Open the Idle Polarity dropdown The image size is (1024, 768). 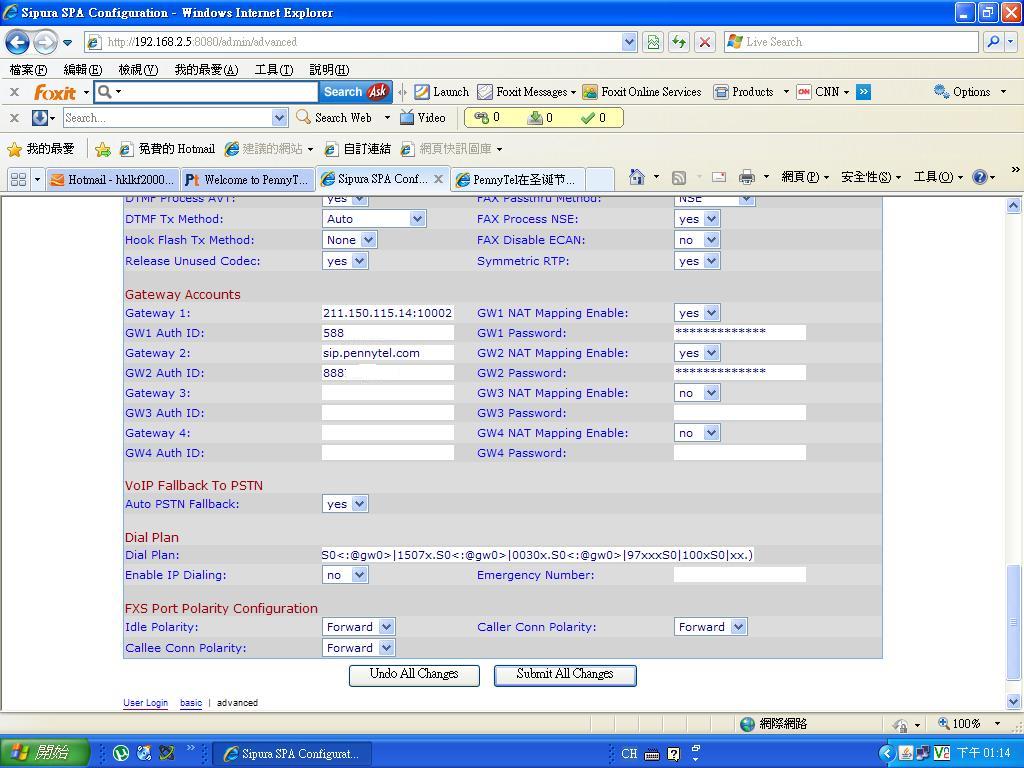click(x=358, y=627)
